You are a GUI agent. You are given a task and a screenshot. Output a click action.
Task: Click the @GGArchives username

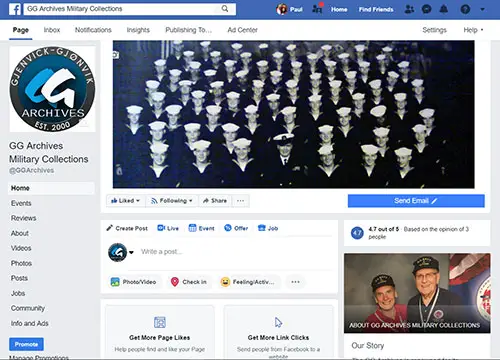coord(32,170)
